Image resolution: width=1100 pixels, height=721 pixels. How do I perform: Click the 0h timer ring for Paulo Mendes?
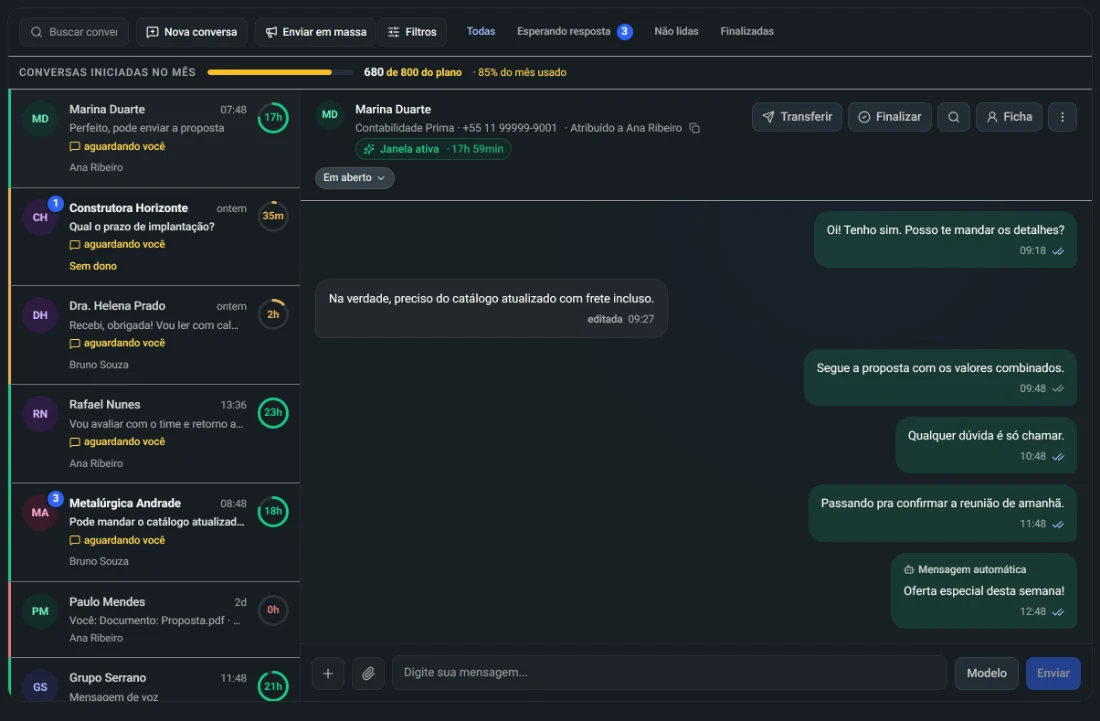click(x=273, y=609)
